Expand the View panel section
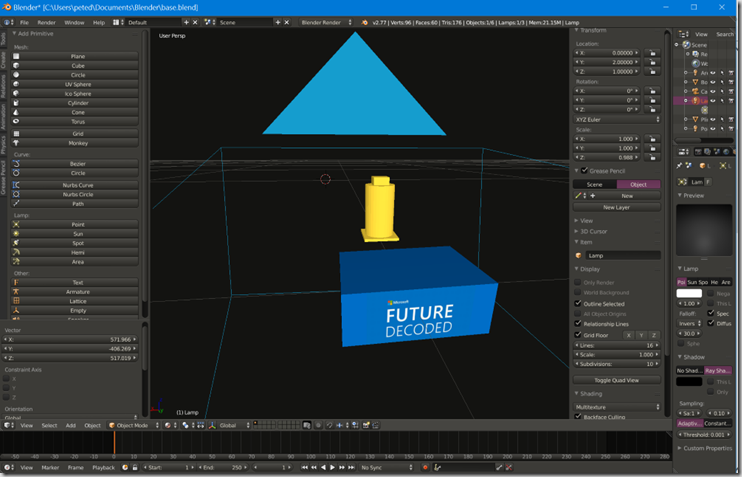The height and width of the screenshot is (477, 742). [x=586, y=221]
